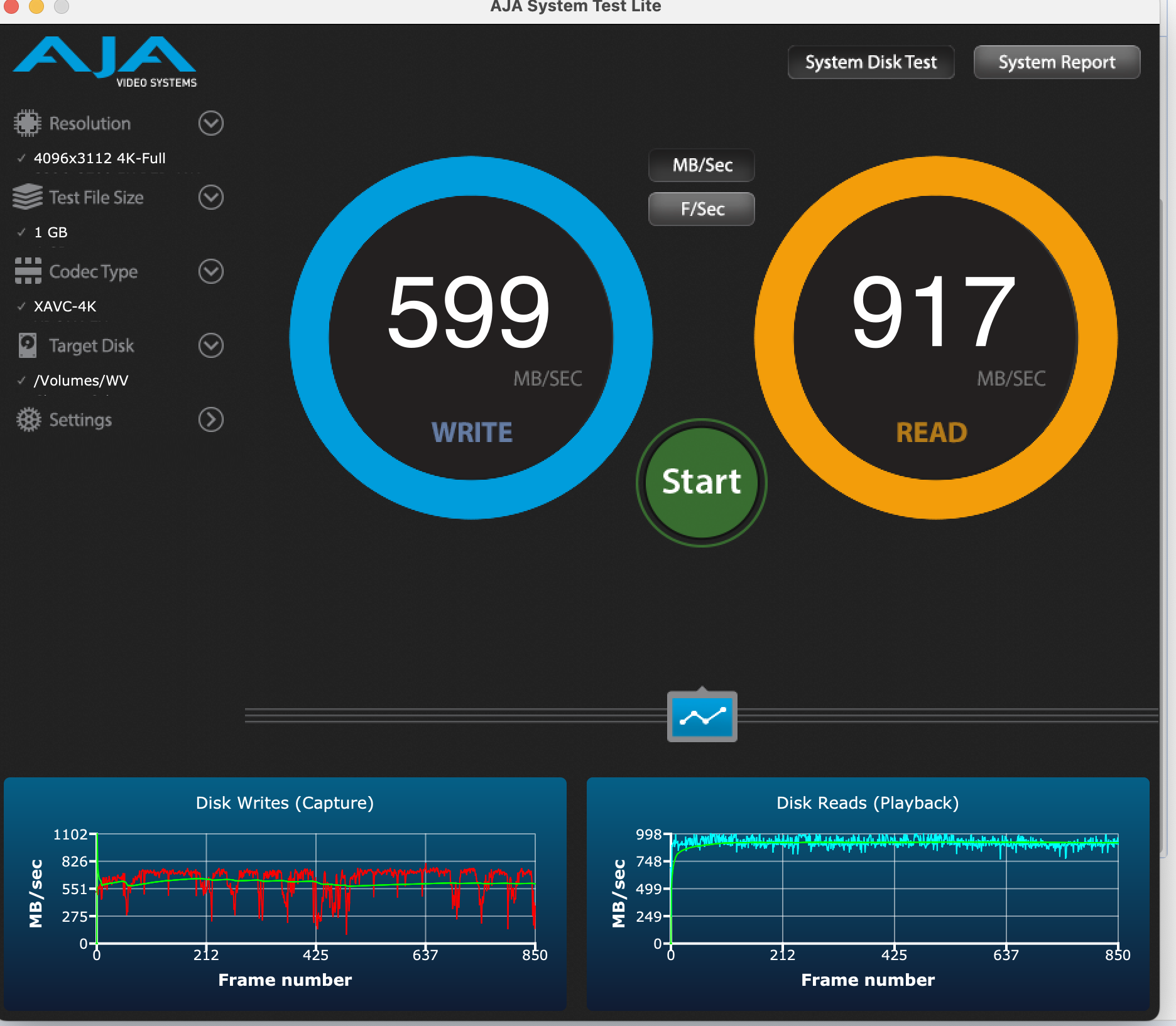Image resolution: width=1176 pixels, height=1026 pixels.
Task: Close the AJA System Test window
Action: (x=11, y=6)
